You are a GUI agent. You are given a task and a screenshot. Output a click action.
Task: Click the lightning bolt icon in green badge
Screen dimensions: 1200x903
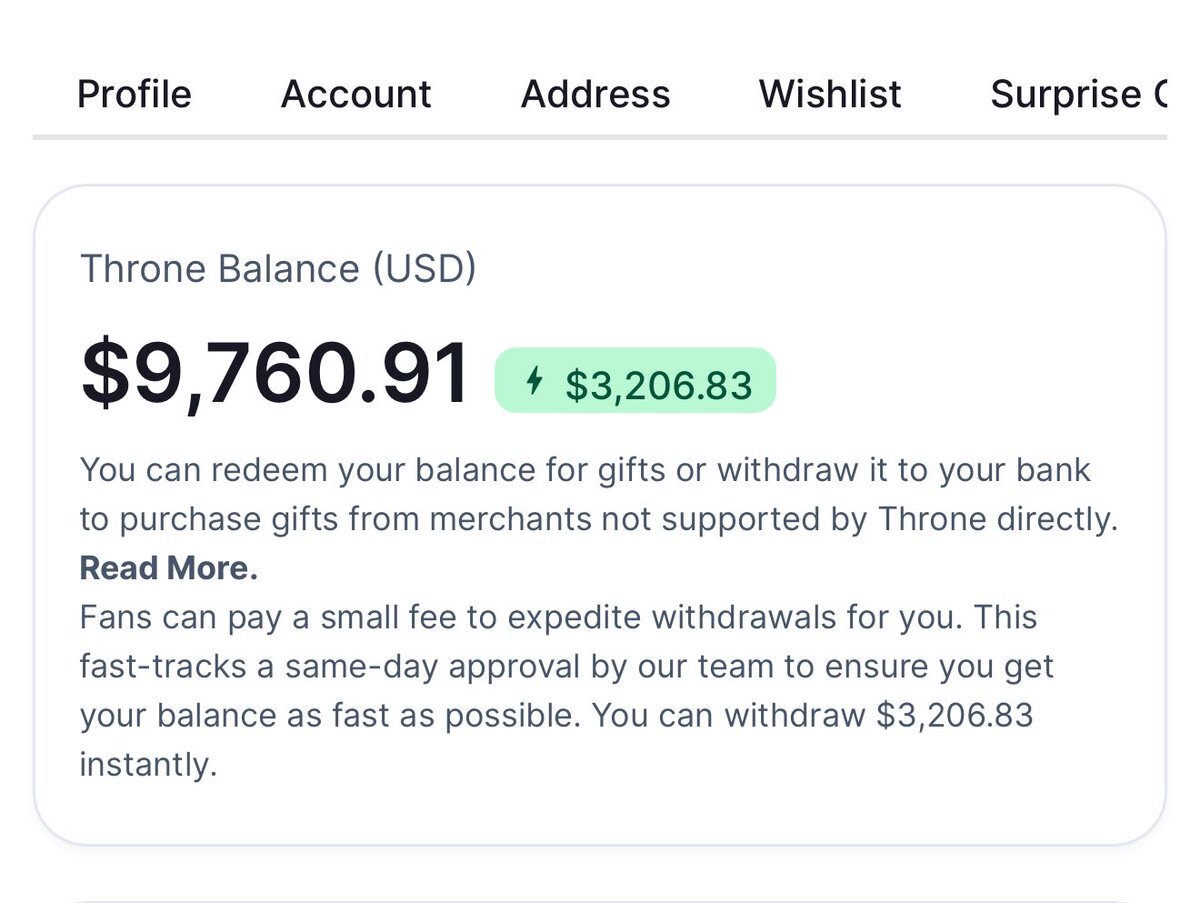click(x=535, y=381)
